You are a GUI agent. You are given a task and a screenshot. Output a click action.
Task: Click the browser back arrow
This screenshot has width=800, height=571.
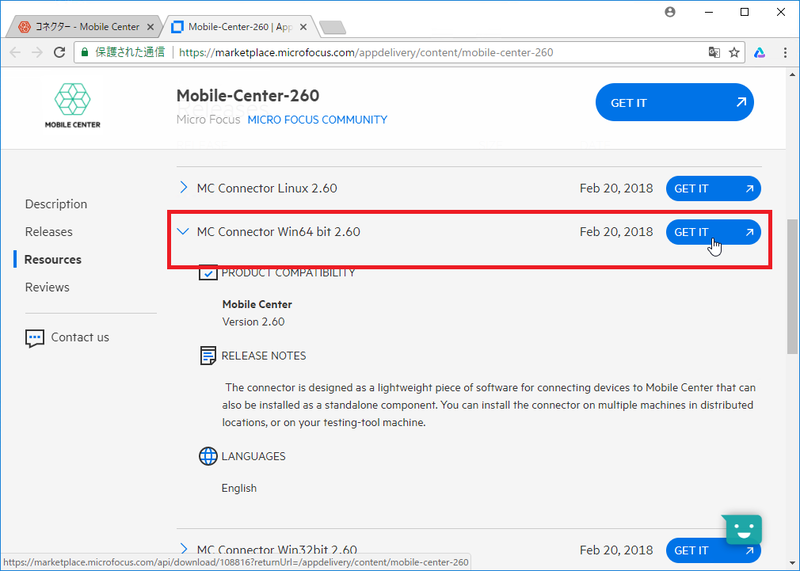(x=14, y=52)
